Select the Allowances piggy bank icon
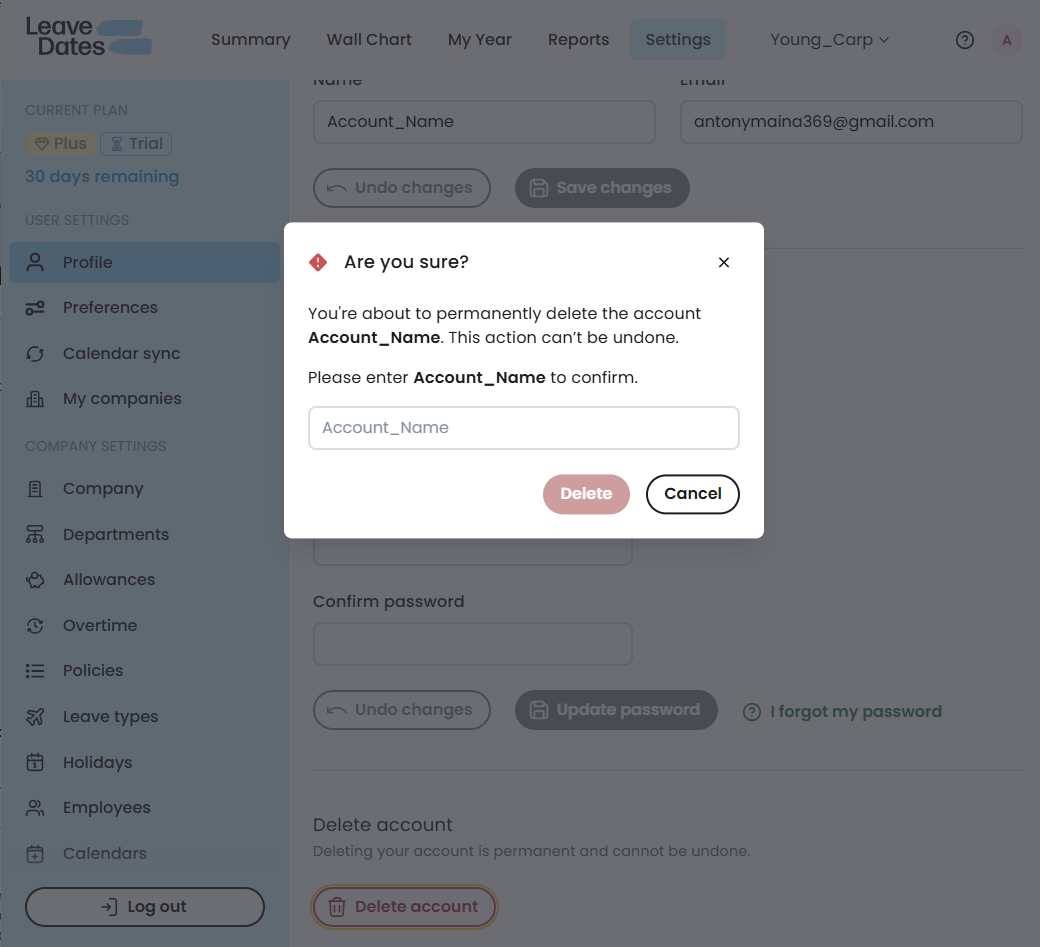1040x947 pixels. tap(35, 580)
